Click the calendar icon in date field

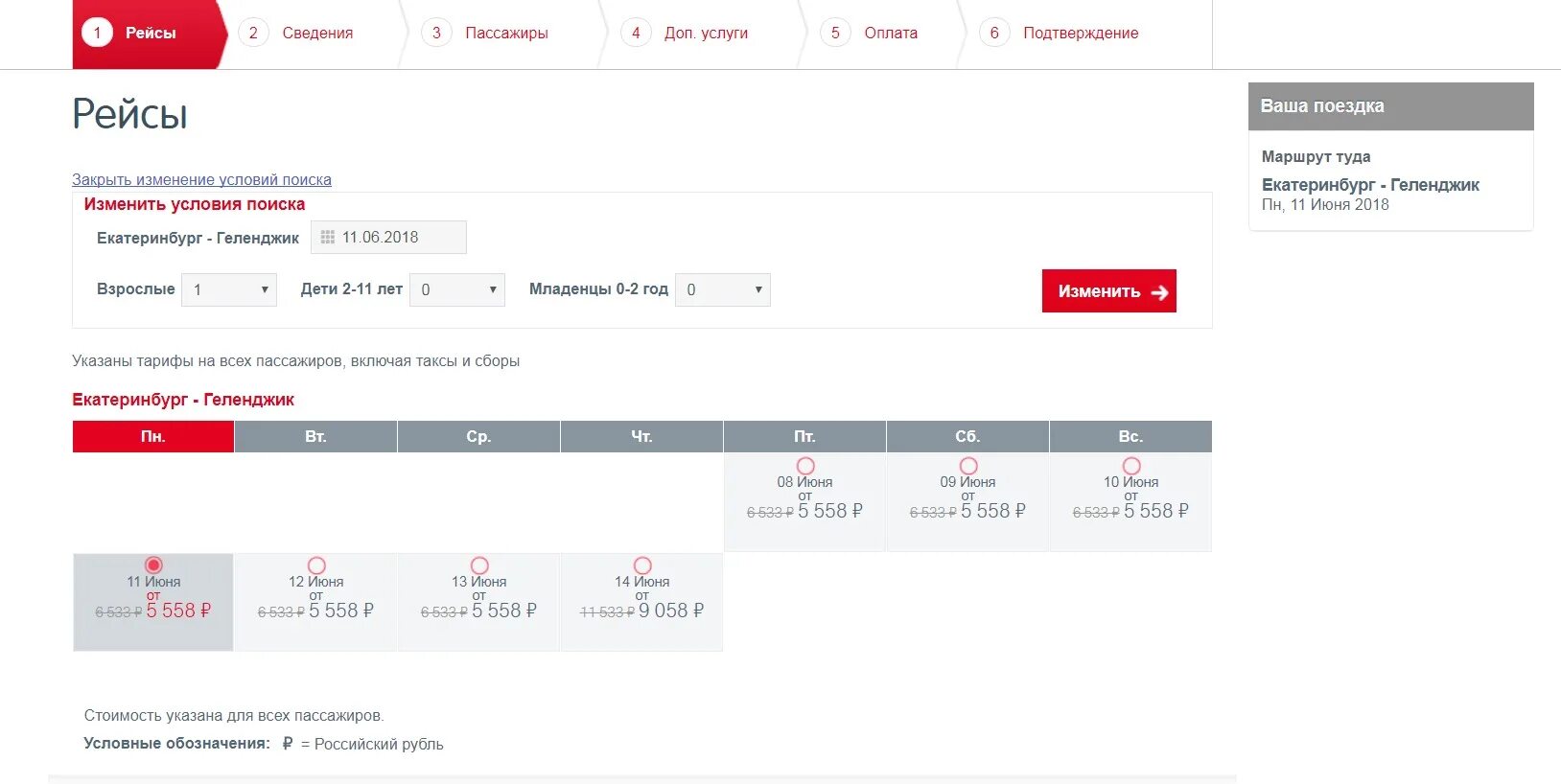click(327, 238)
